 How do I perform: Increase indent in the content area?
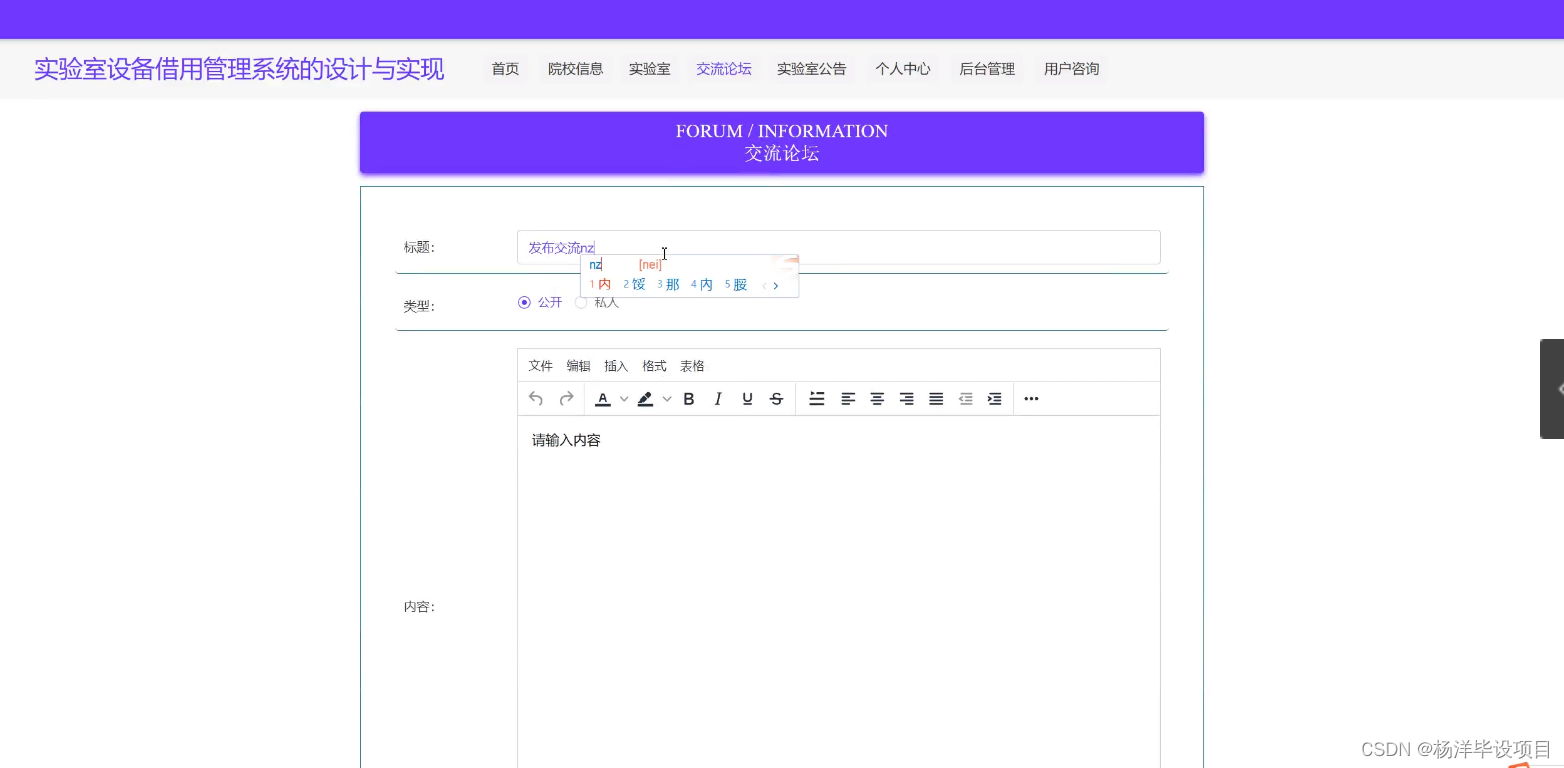click(x=994, y=398)
